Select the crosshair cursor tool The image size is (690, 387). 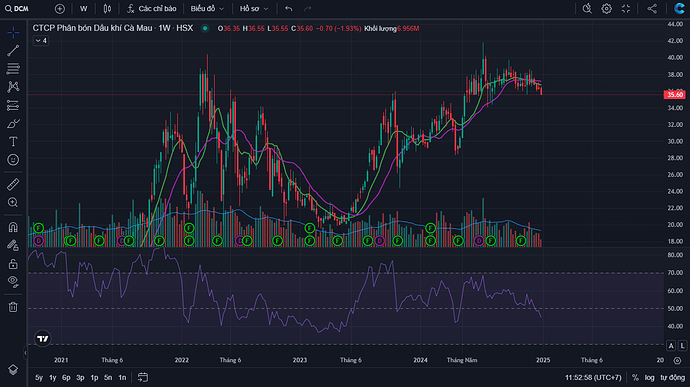coord(13,33)
